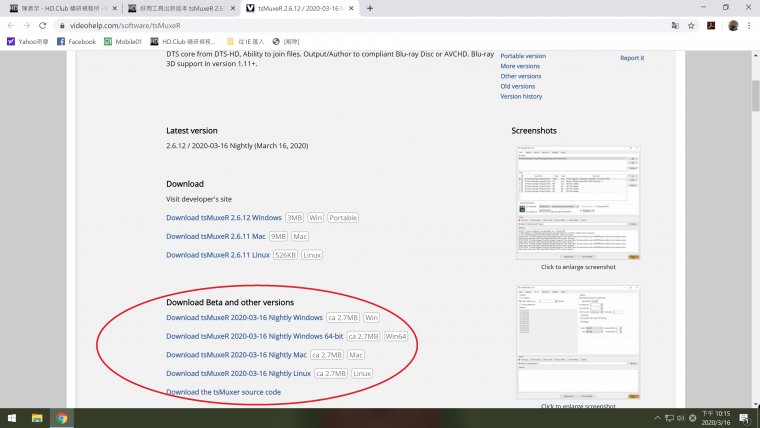Open the Facebook bookmark
The width and height of the screenshot is (760, 428).
(76, 42)
